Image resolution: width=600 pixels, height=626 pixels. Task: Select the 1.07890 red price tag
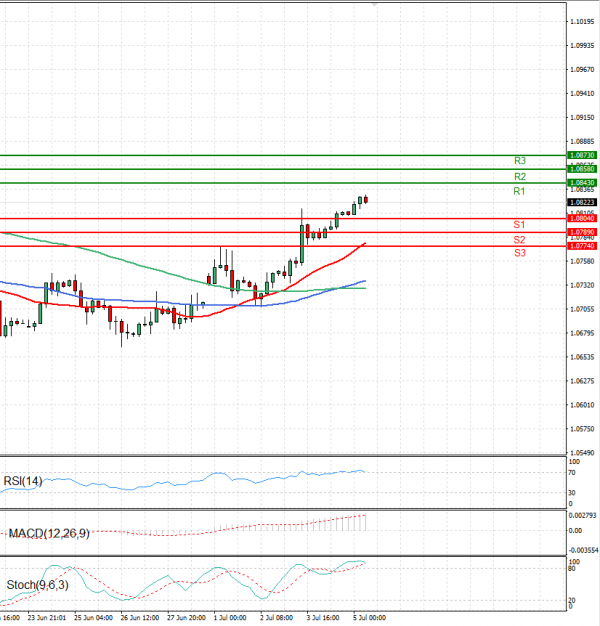pos(583,232)
